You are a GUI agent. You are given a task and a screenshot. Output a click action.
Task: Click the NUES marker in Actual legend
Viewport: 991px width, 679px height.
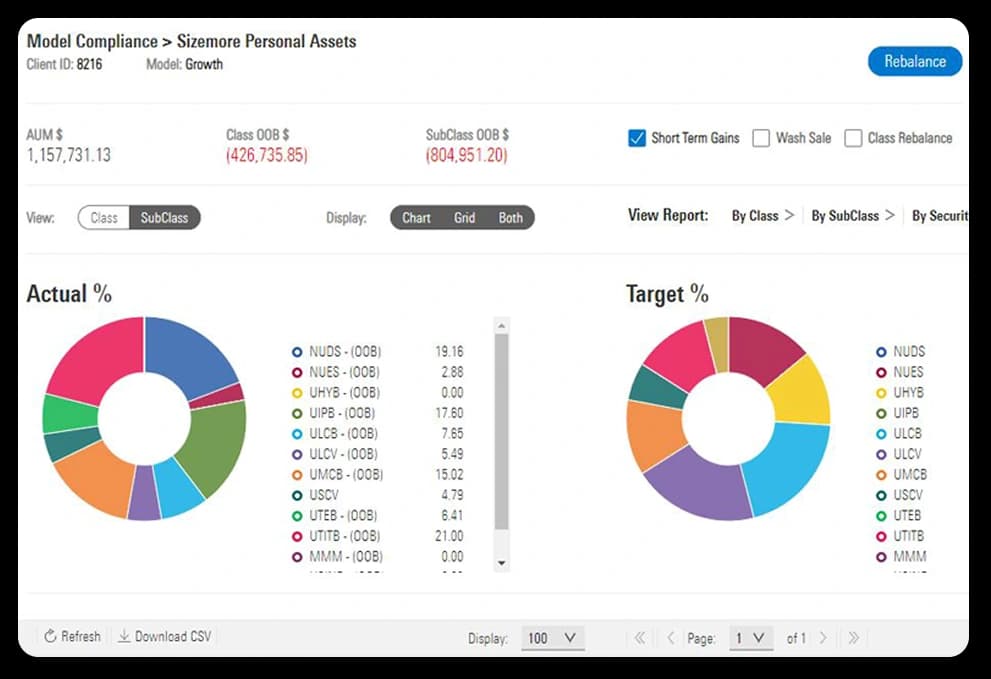[x=297, y=372]
